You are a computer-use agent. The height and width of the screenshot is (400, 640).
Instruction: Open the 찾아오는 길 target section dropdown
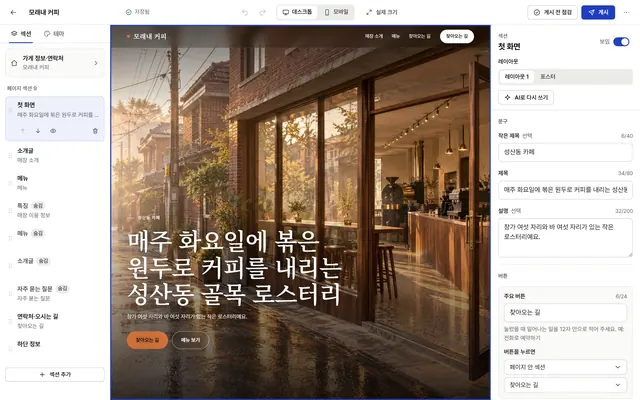[565, 385]
